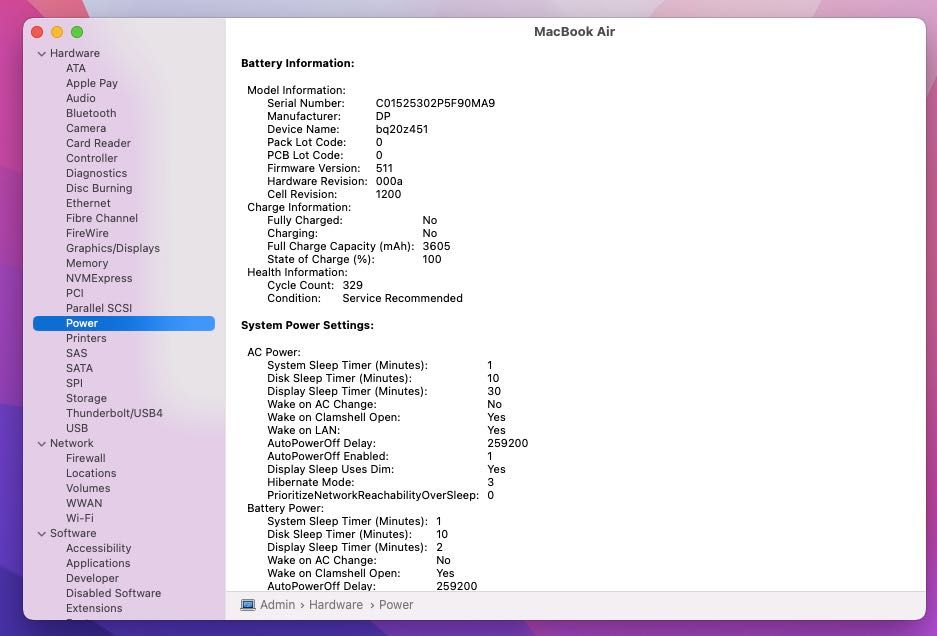Select Ethernet in the sidebar
The height and width of the screenshot is (636, 937).
pyautogui.click(x=88, y=203)
